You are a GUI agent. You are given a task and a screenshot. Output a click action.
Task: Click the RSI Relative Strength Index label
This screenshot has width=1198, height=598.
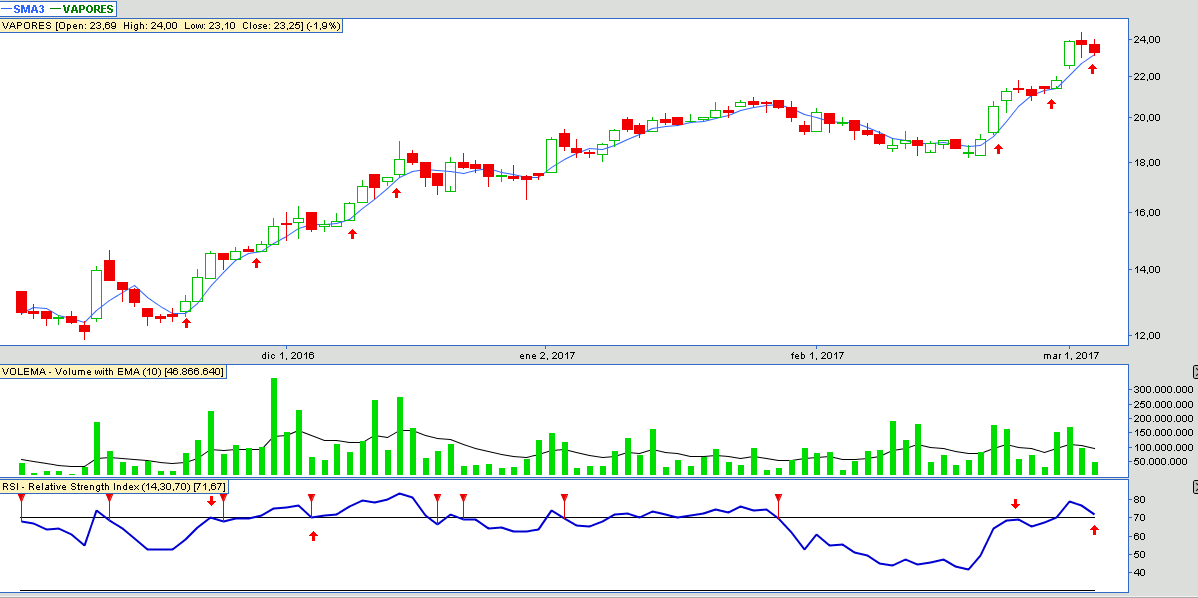tap(114, 486)
